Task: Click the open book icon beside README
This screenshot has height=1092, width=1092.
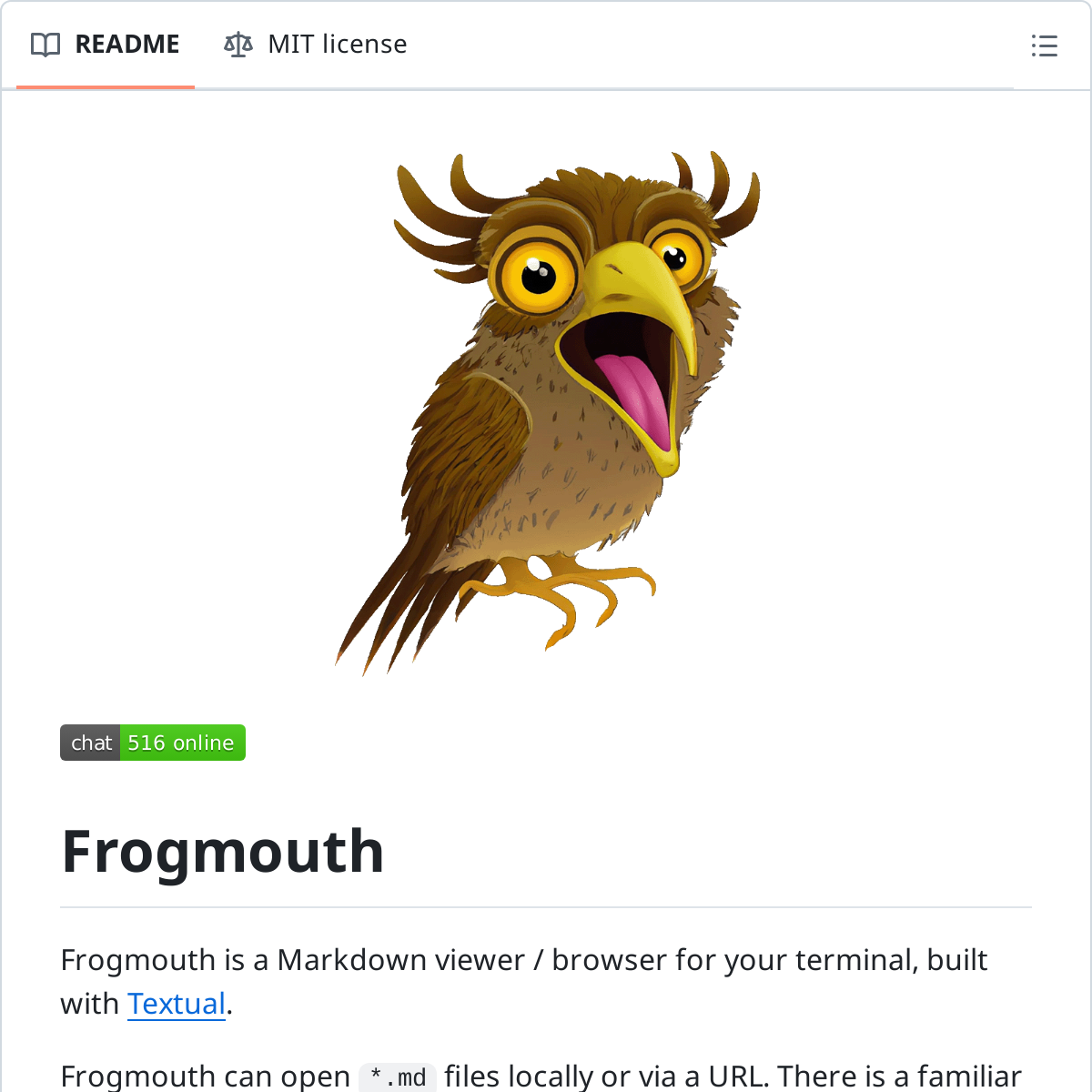Action: 45,45
